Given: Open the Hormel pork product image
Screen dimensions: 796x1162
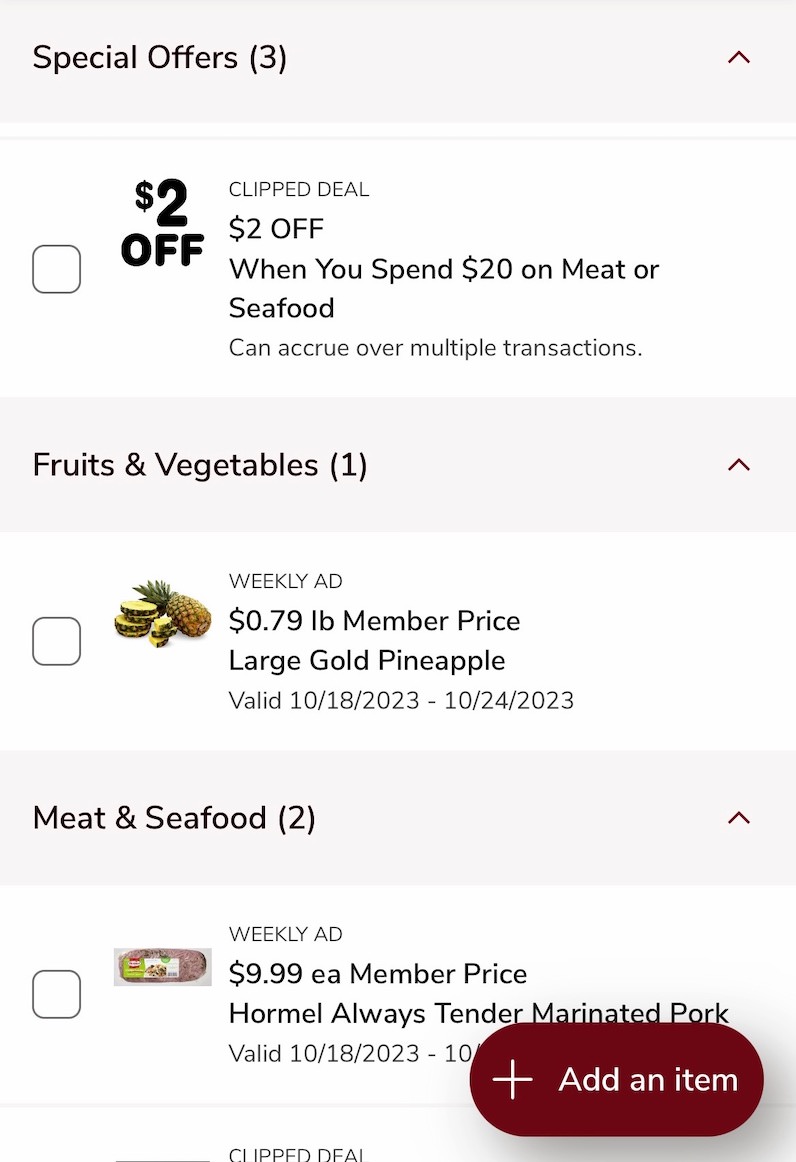Looking at the screenshot, I should point(162,967).
